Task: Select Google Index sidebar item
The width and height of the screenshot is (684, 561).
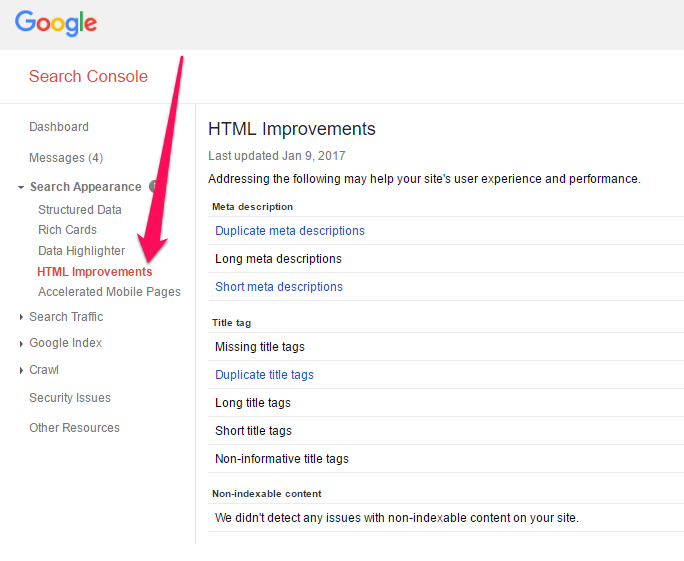Action: pyautogui.click(x=65, y=343)
